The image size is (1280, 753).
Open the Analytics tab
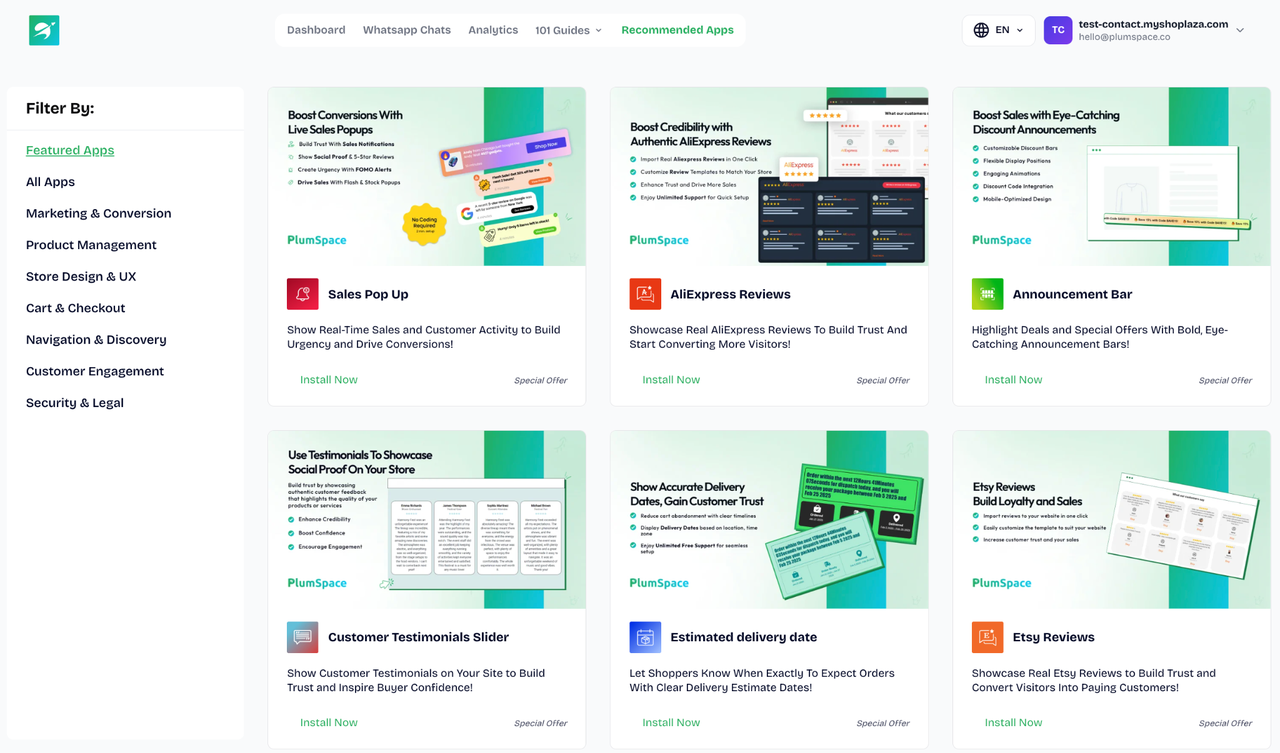pos(493,30)
